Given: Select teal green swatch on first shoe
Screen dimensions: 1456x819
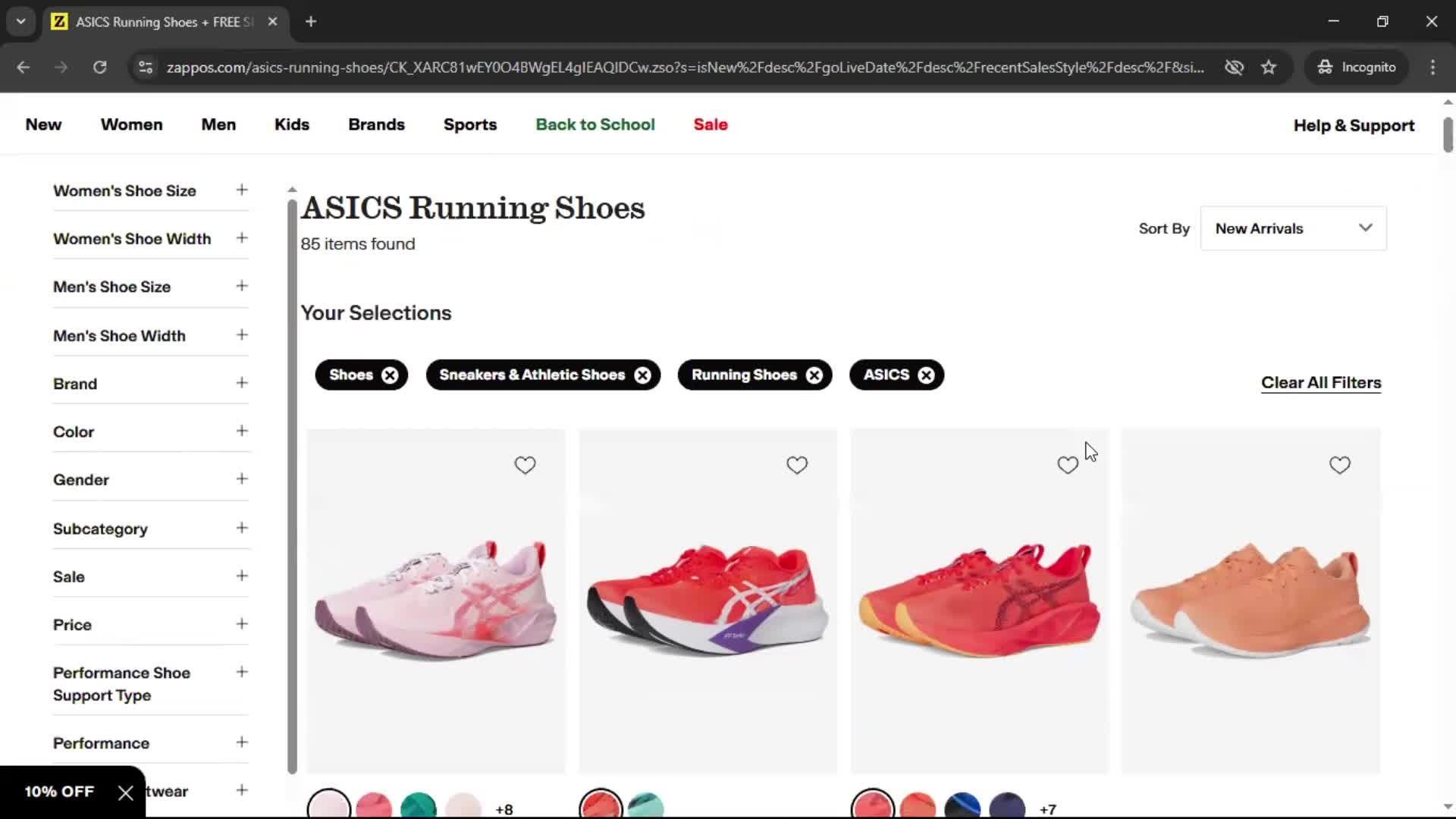Looking at the screenshot, I should click(418, 807).
